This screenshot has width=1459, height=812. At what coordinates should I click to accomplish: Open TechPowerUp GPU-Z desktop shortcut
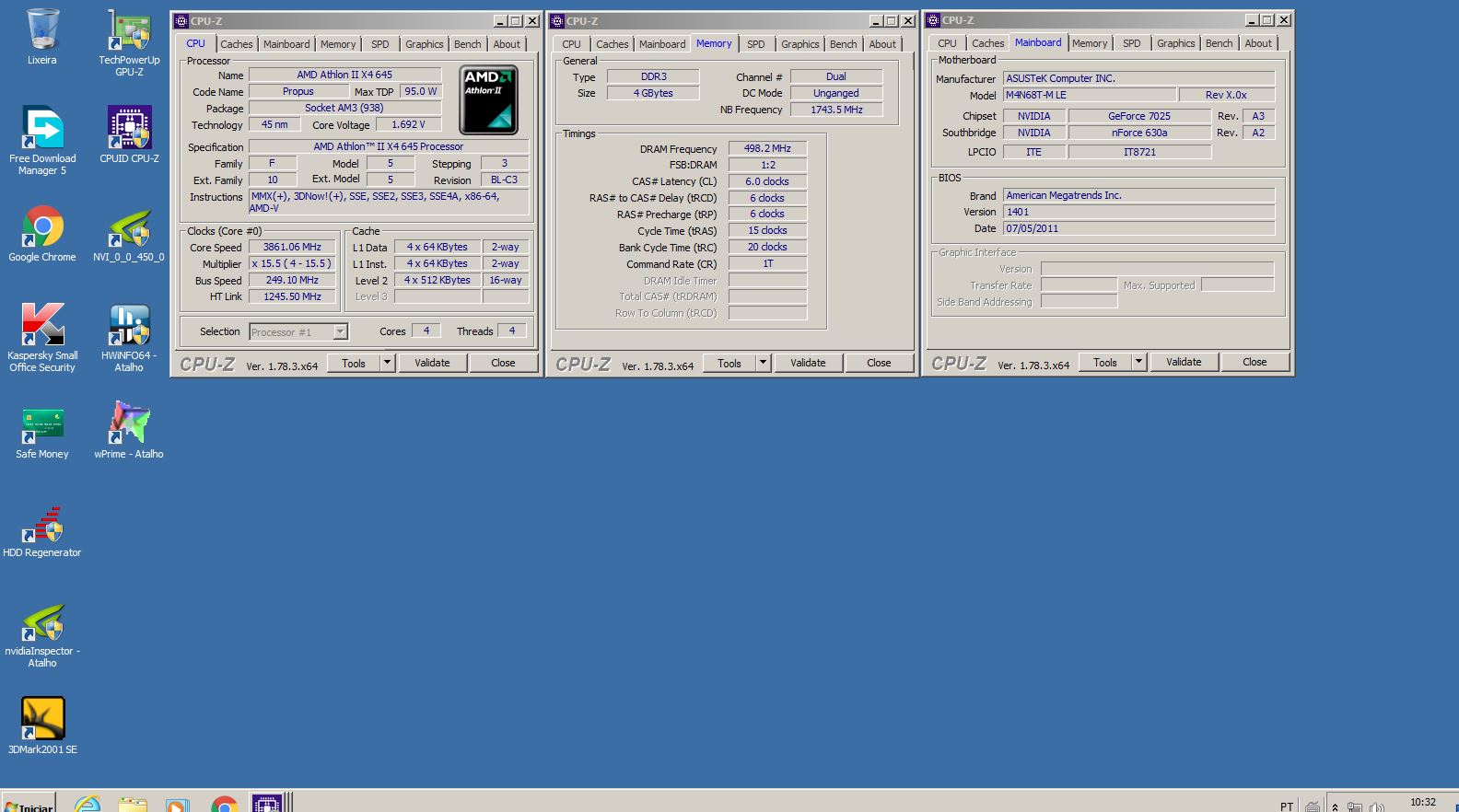tap(129, 41)
